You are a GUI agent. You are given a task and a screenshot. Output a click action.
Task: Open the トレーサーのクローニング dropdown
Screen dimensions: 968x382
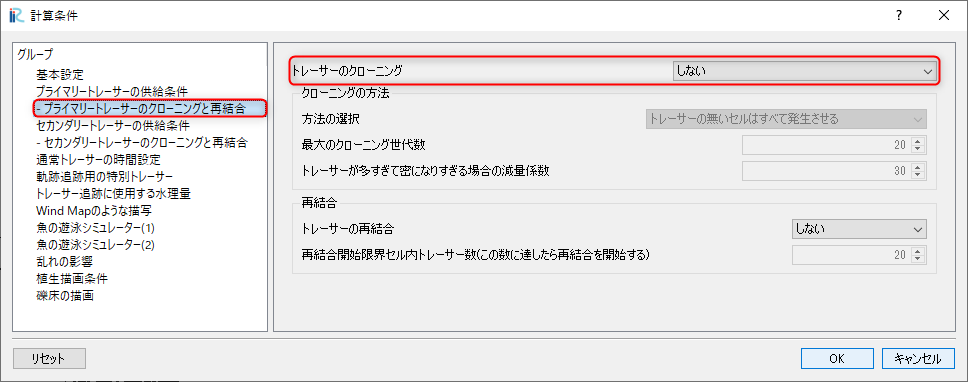click(804, 71)
